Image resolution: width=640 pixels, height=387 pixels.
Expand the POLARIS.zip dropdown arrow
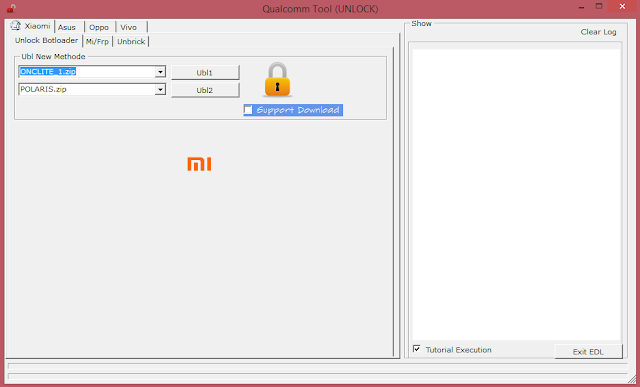160,89
